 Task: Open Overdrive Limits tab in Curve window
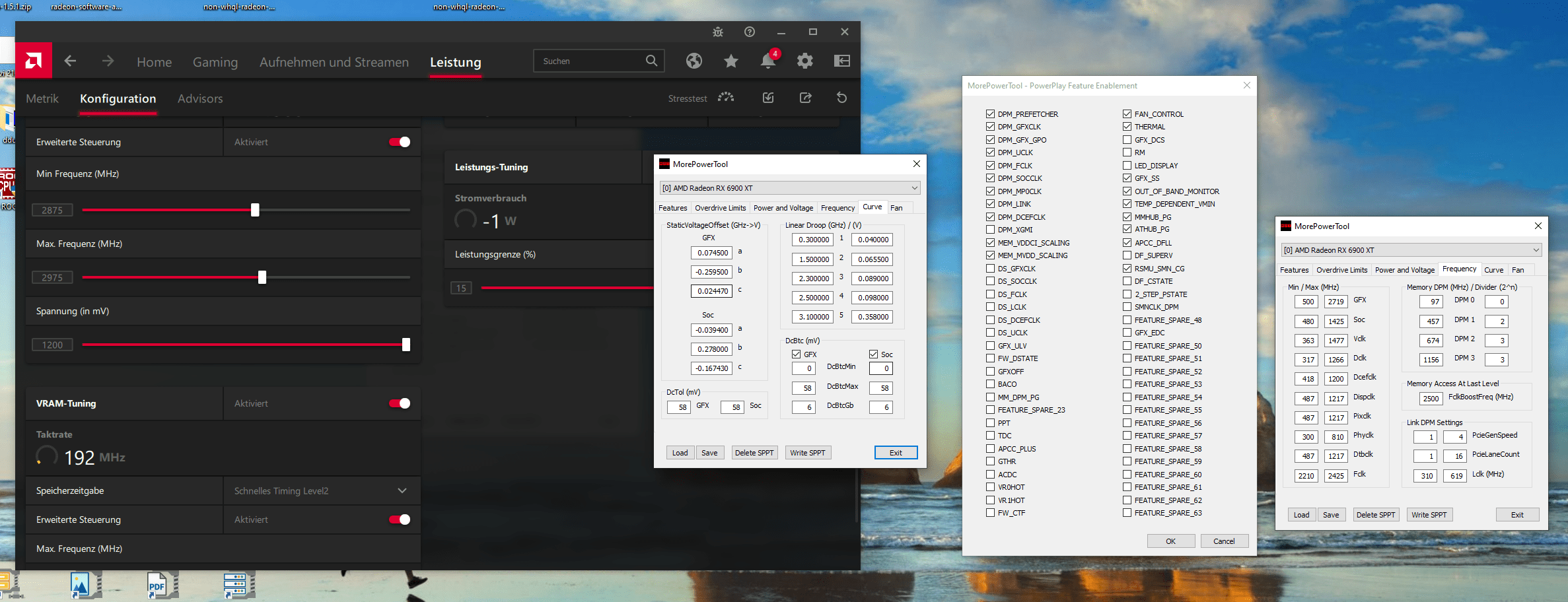coord(720,208)
